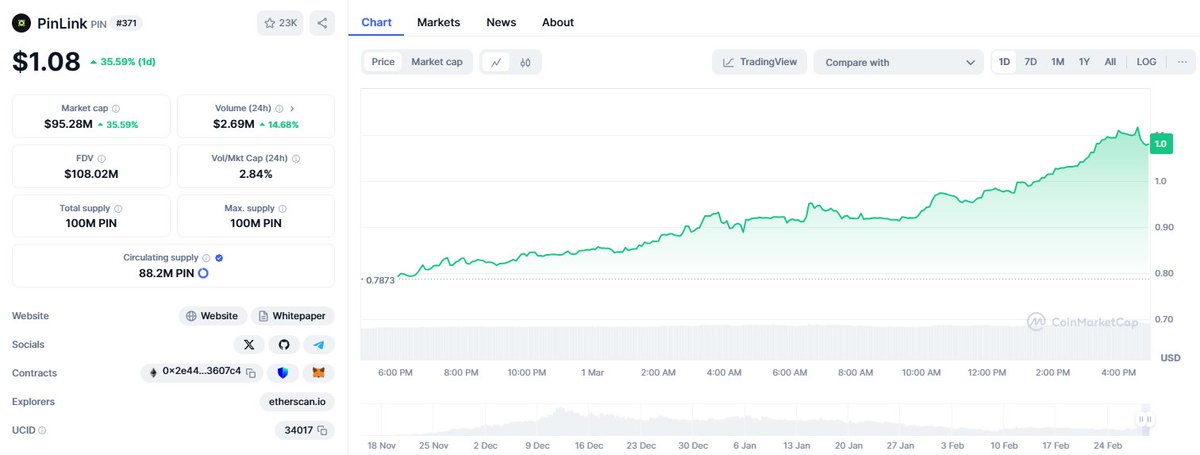Click the #371 rank badge
This screenshot has height=455, width=1200.
coord(126,23)
